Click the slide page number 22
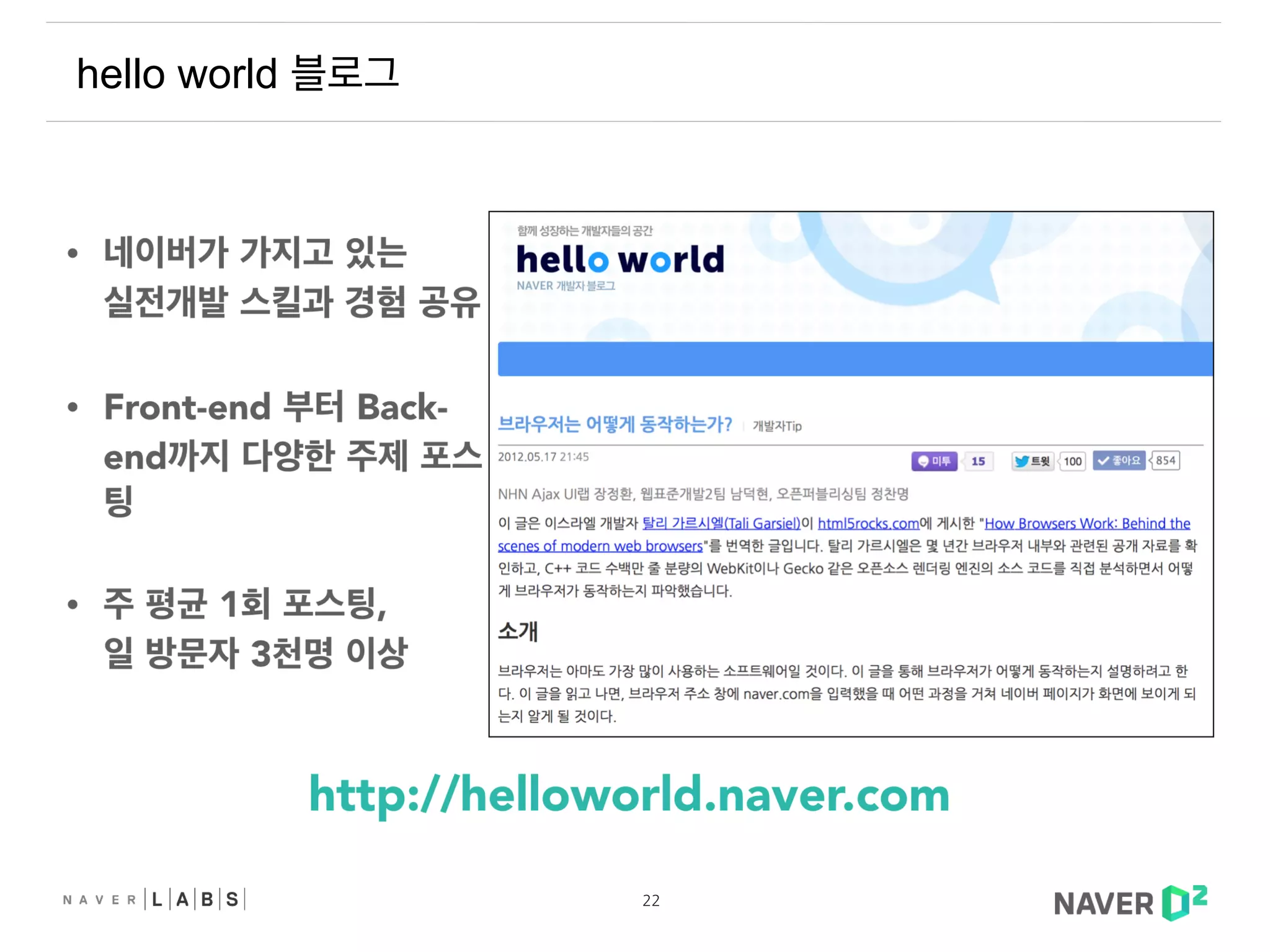This screenshot has height=952, width=1270. pyautogui.click(x=651, y=900)
